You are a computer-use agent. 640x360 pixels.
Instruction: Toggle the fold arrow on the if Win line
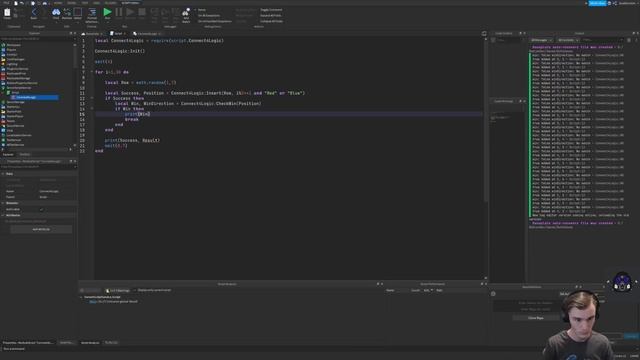[92, 109]
